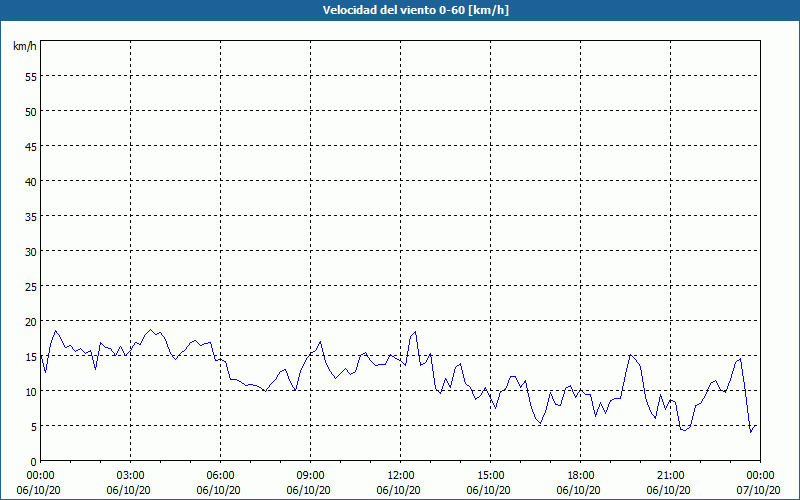Click the y-axis value 0
The height and width of the screenshot is (500, 800).
(x=34, y=462)
